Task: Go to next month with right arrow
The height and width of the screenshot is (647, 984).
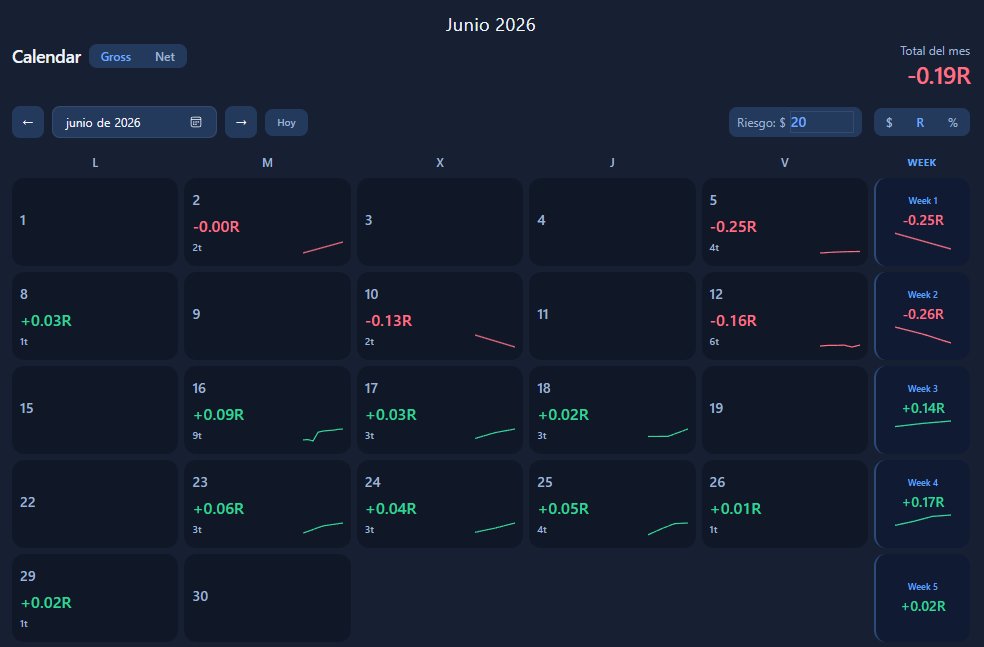Action: point(241,122)
